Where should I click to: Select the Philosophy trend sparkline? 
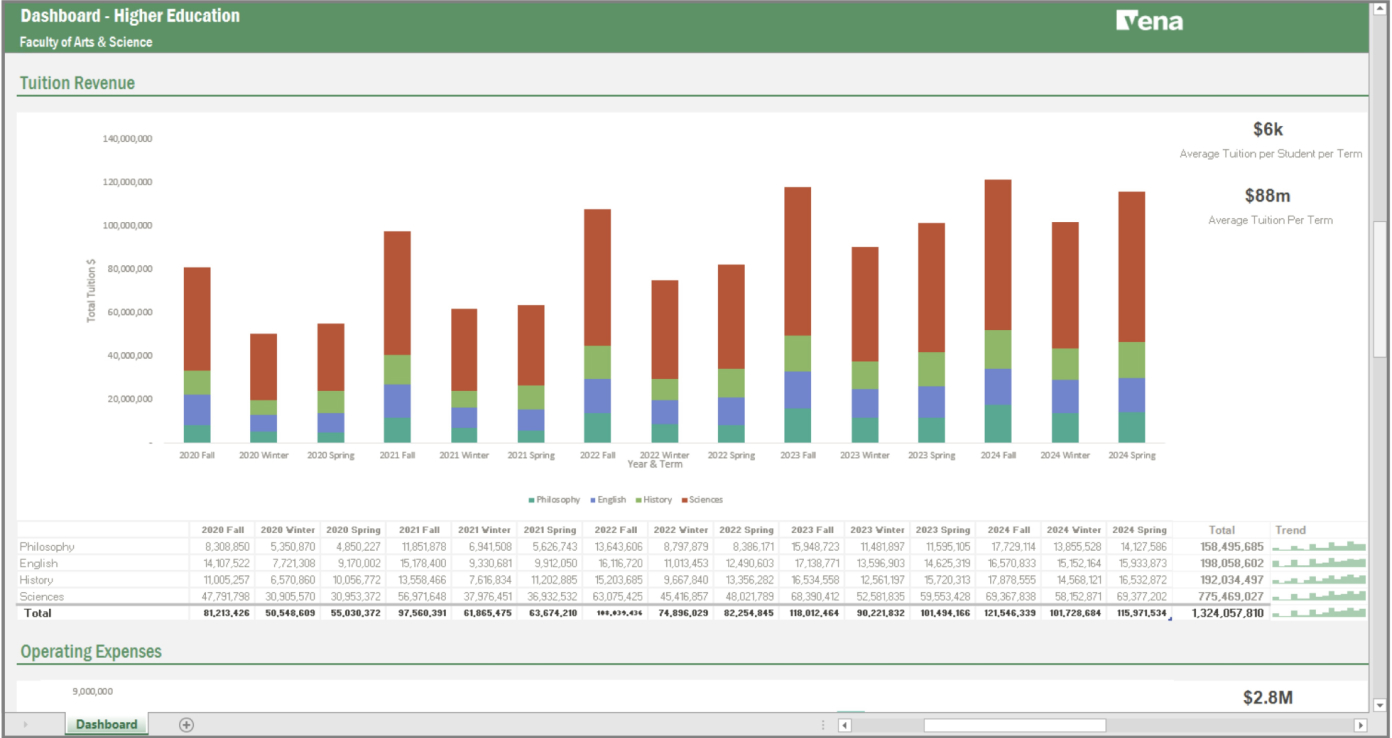(1319, 546)
